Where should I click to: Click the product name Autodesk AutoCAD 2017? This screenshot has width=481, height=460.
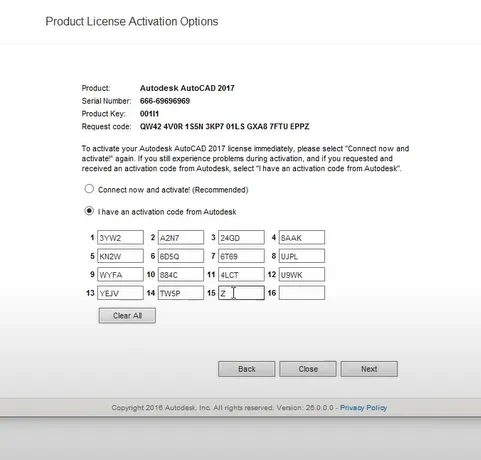[x=187, y=88]
